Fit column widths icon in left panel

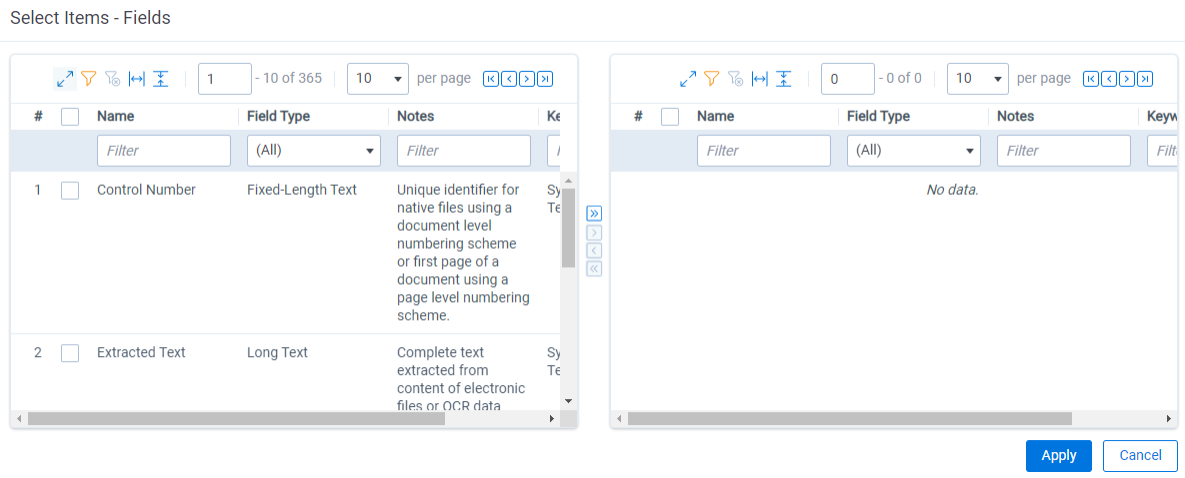click(x=136, y=78)
